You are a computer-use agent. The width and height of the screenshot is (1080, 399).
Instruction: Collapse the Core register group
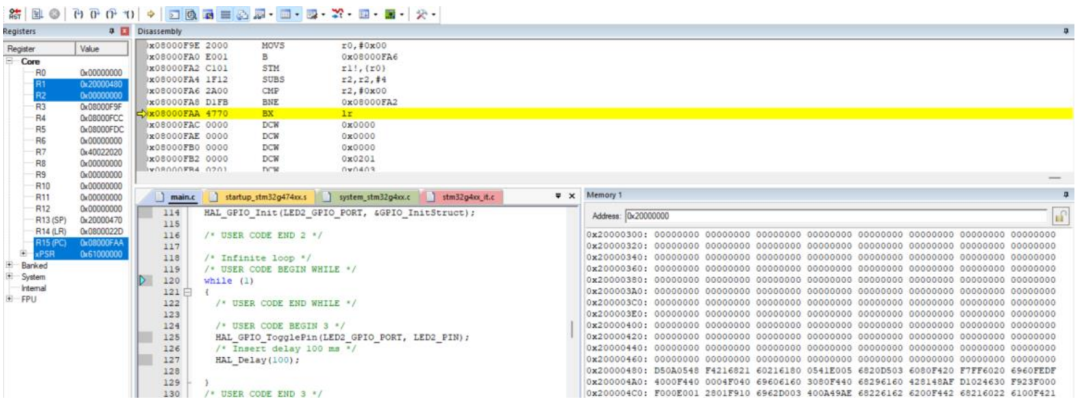10,61
